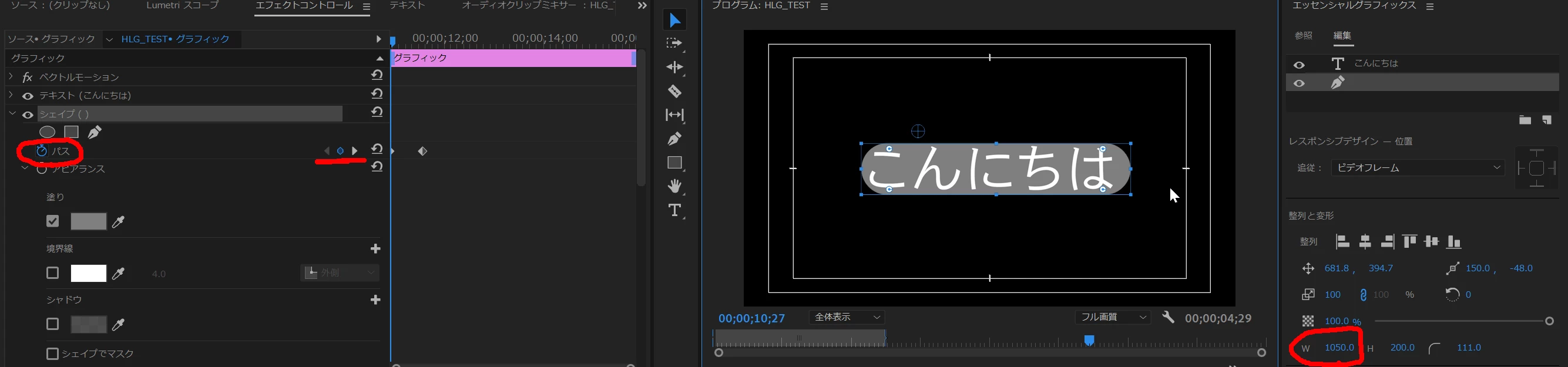Image resolution: width=1568 pixels, height=367 pixels.
Task: Uncheck the 塗り fill checkbox
Action: coord(53,221)
